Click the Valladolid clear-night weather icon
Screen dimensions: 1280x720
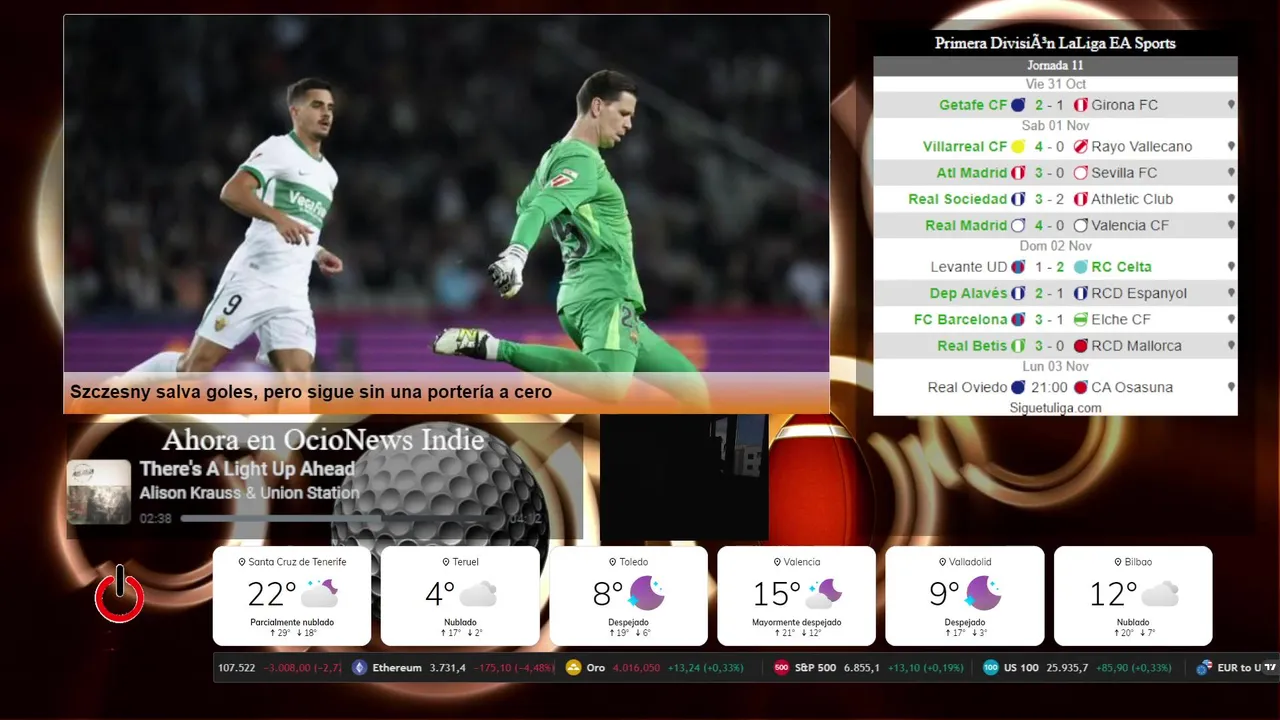coord(983,593)
